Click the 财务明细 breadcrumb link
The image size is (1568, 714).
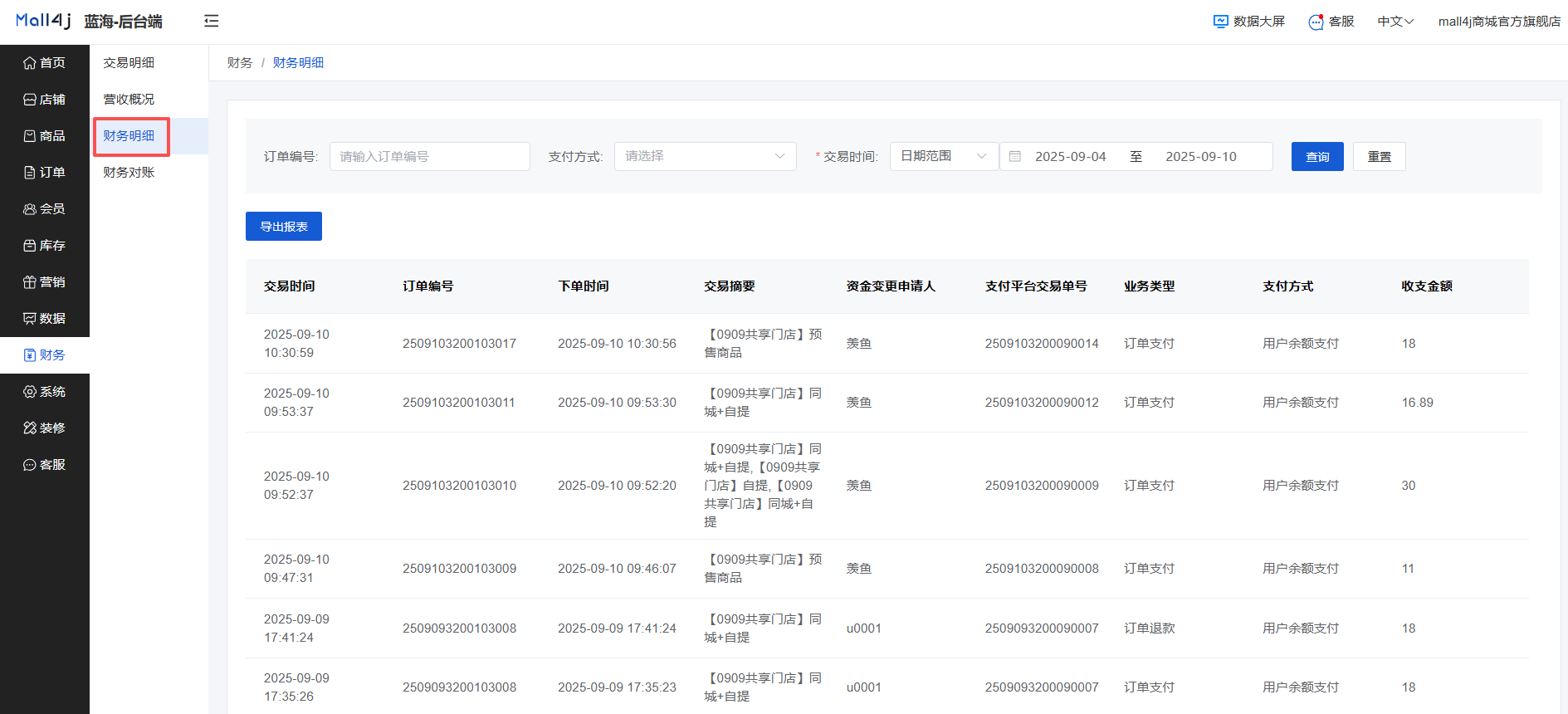pos(298,63)
